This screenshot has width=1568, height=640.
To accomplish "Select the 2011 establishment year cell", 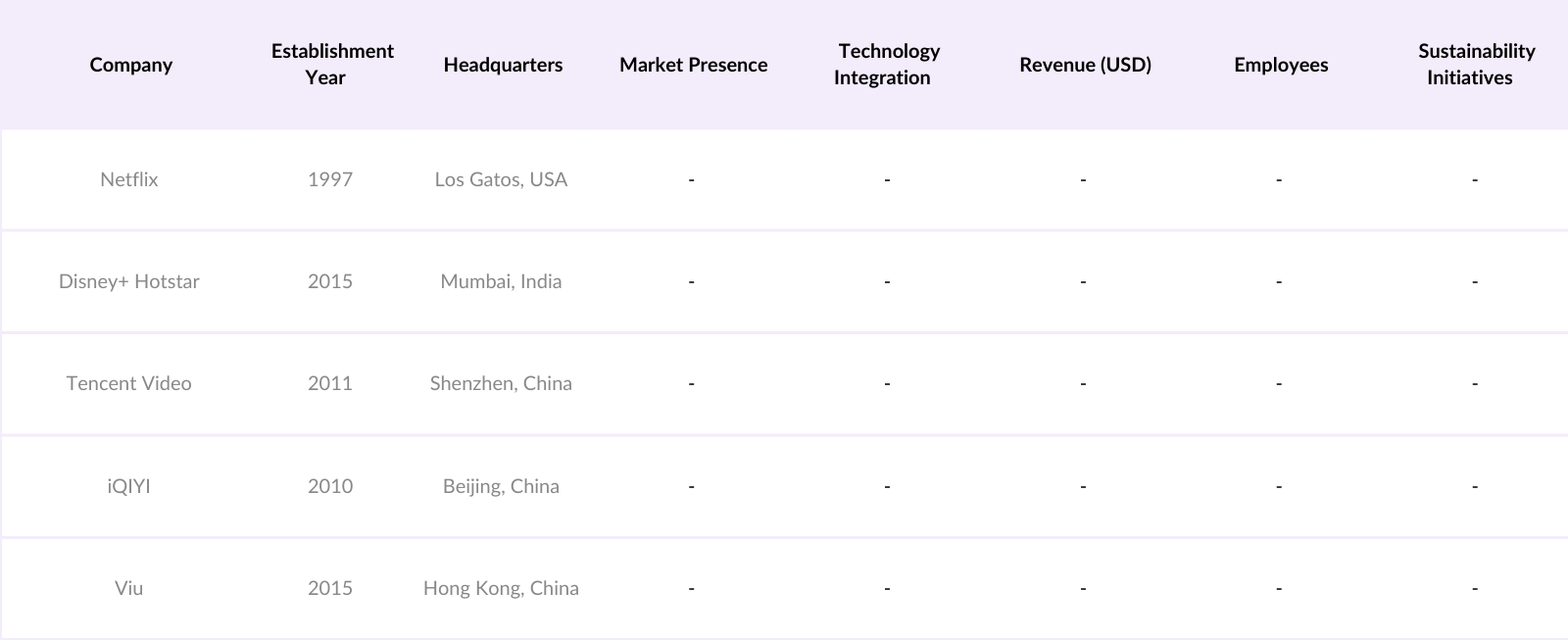I will pyautogui.click(x=330, y=383).
